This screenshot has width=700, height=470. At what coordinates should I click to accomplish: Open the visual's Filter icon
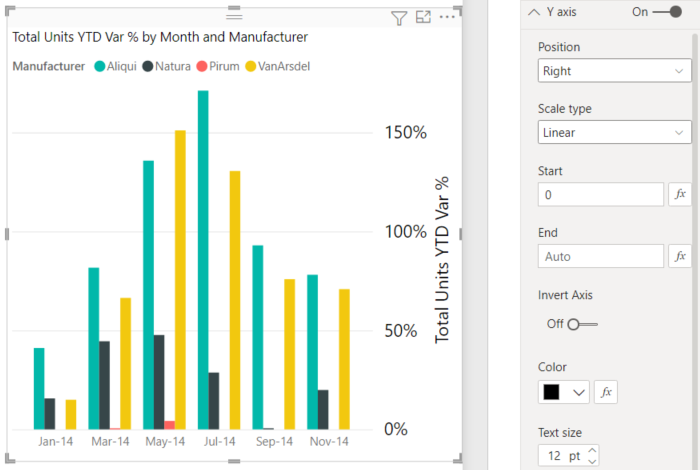(x=399, y=18)
